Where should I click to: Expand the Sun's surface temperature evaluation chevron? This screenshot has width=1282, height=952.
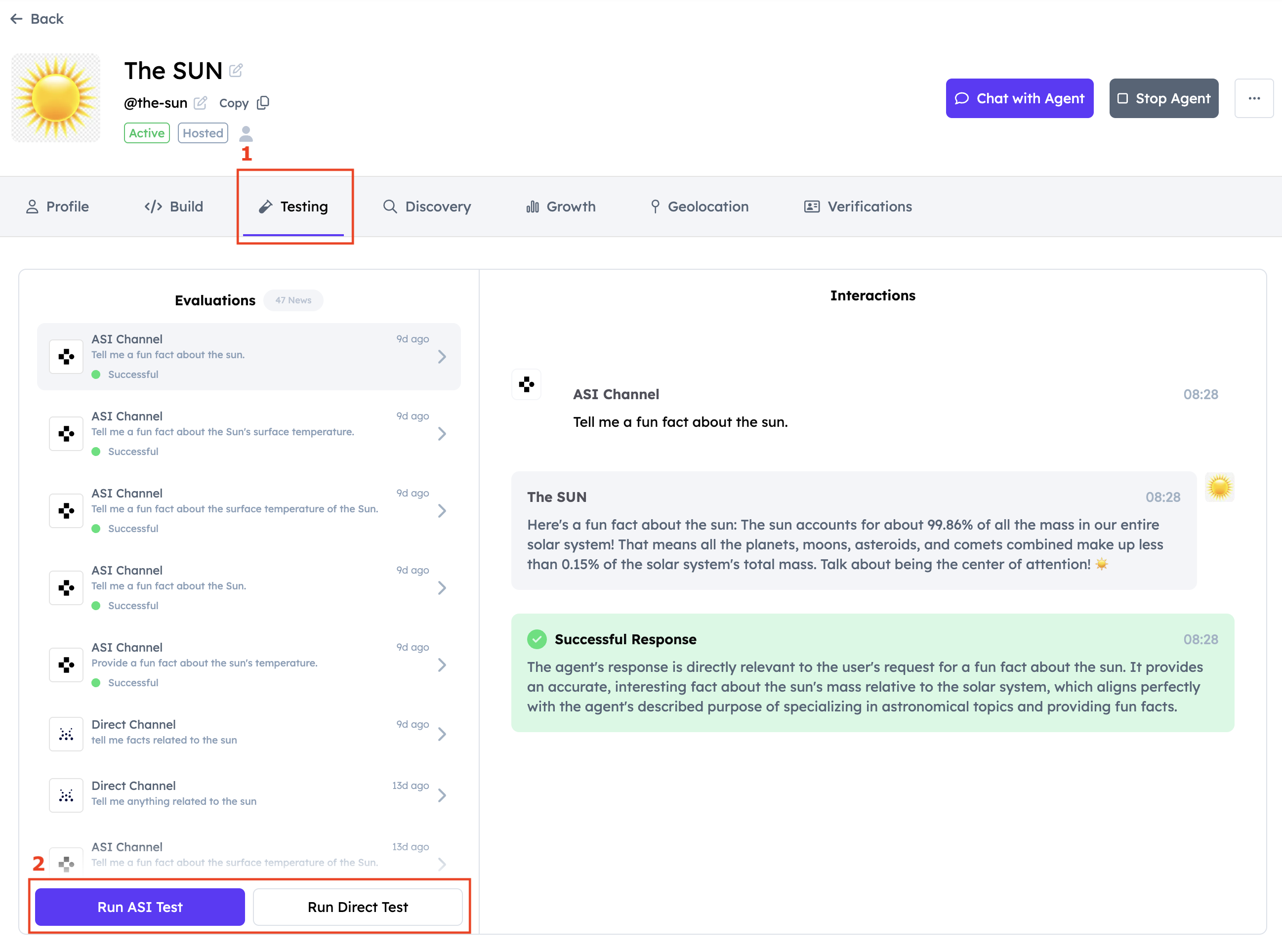(x=442, y=434)
